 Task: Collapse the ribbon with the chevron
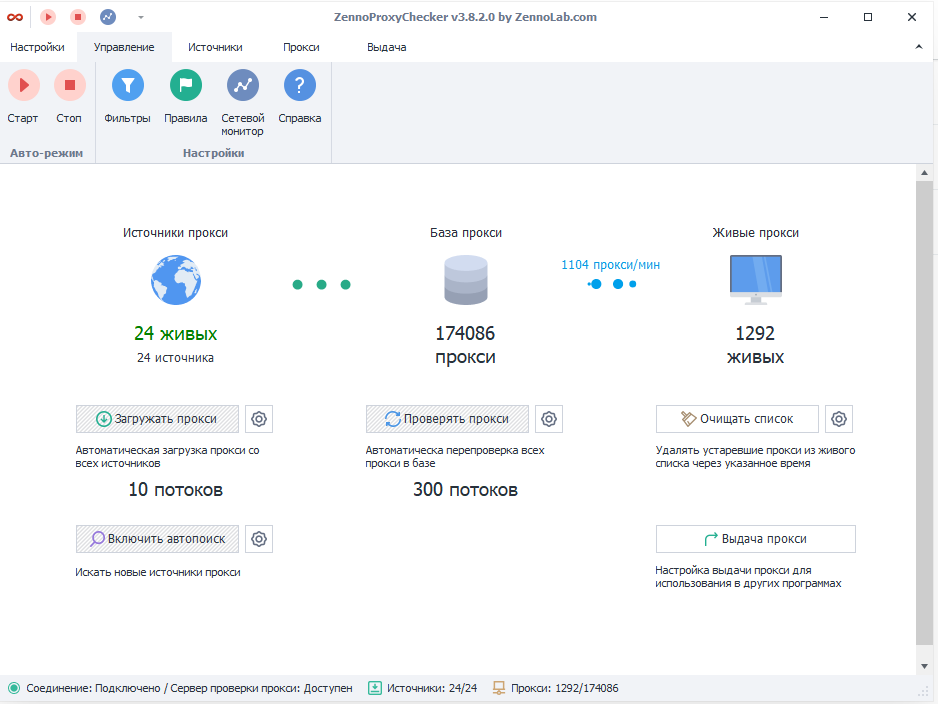point(919,47)
